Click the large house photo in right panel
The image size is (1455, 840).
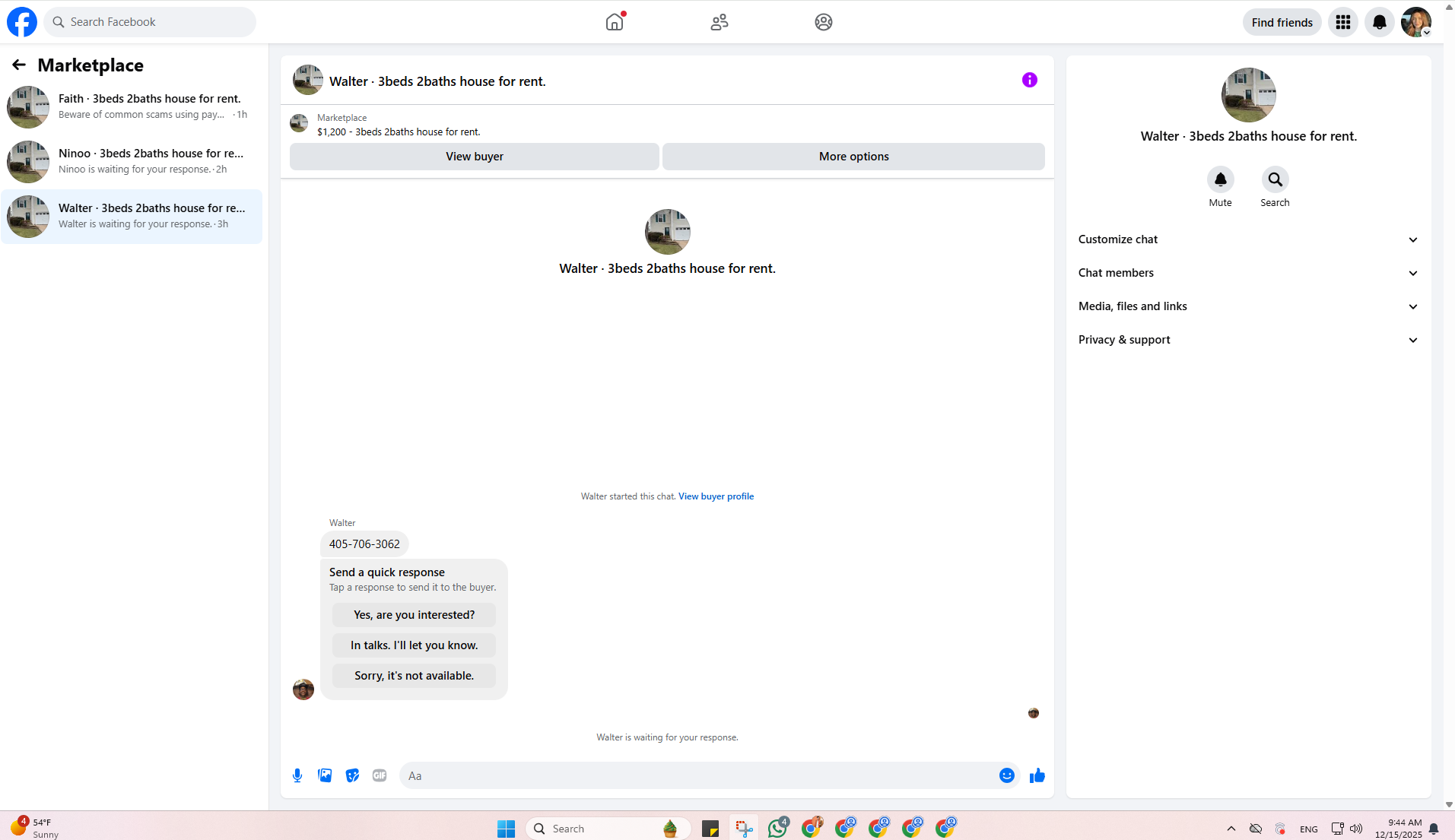1249,95
